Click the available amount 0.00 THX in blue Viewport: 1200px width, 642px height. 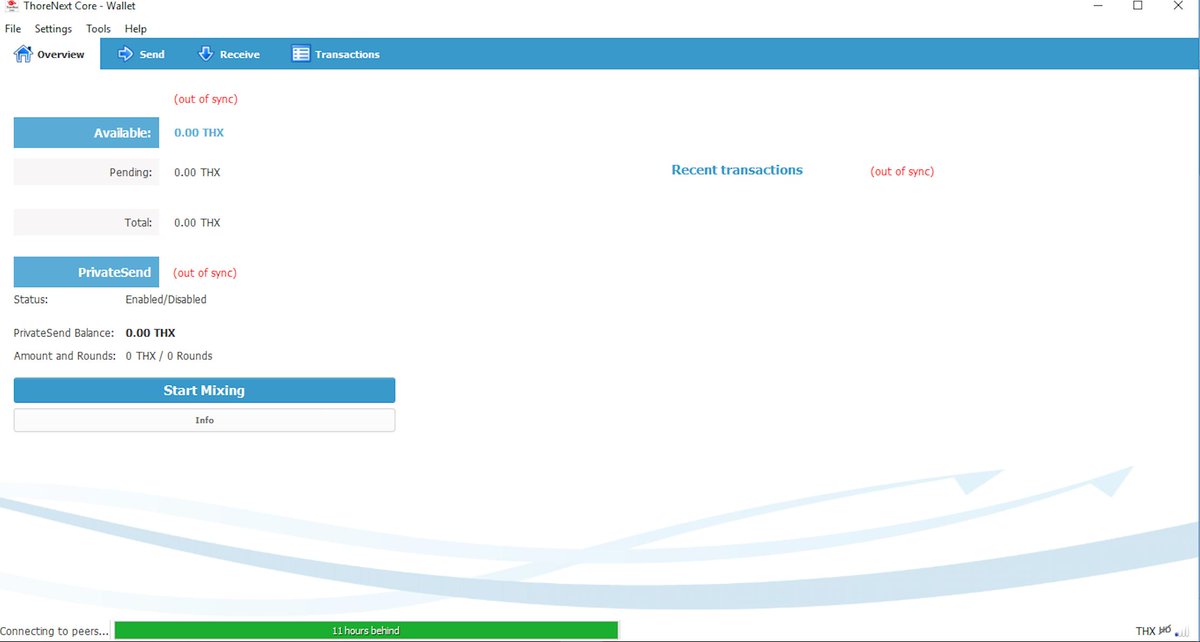click(x=199, y=132)
